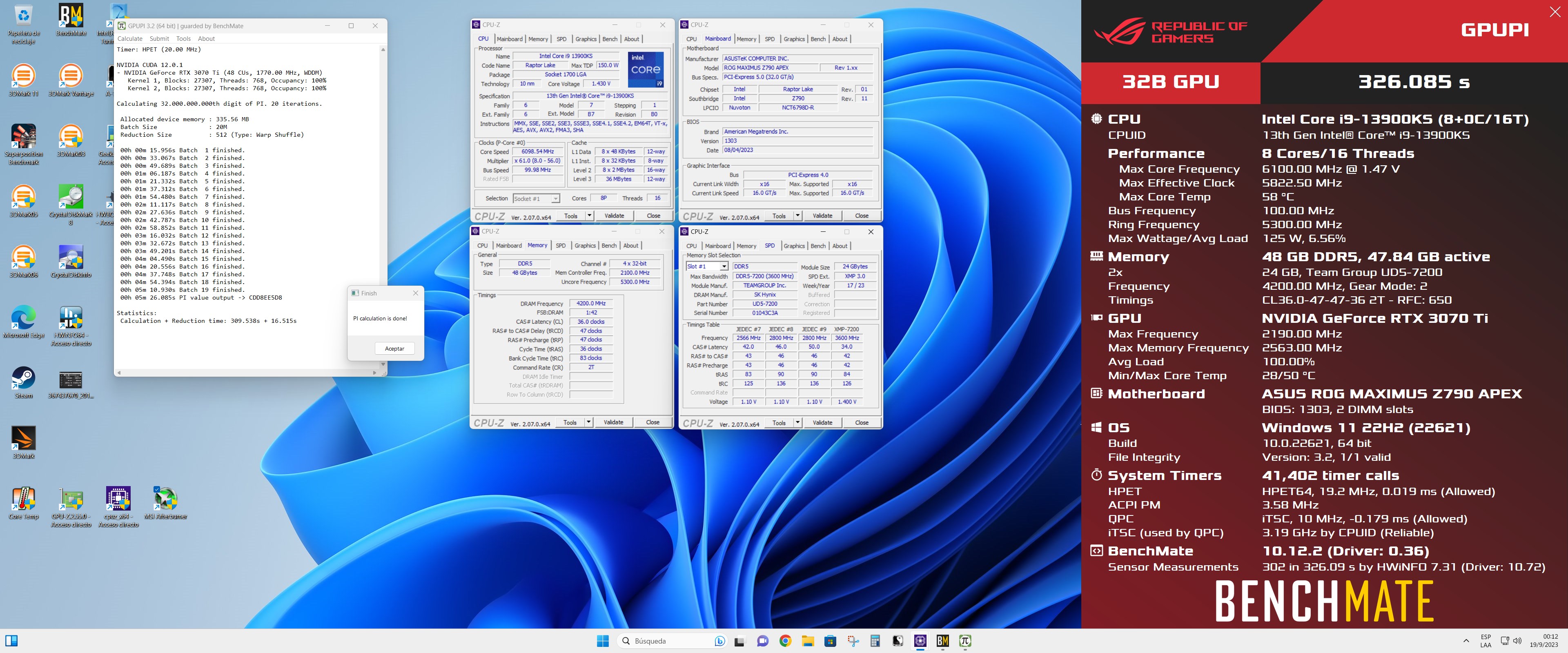The image size is (1568, 653).
Task: Open the BenchMate desktop shortcut
Action: pos(71,20)
